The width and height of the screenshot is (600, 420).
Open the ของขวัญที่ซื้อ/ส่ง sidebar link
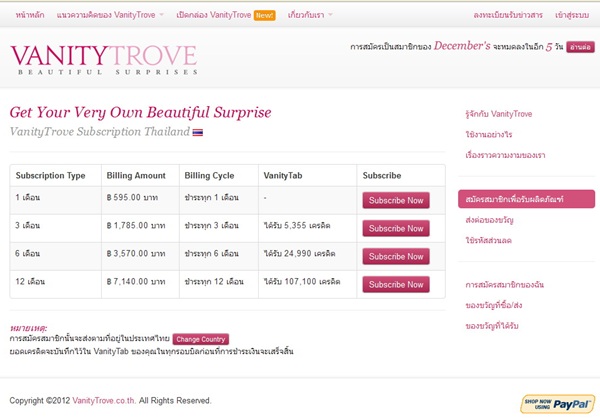[494, 305]
